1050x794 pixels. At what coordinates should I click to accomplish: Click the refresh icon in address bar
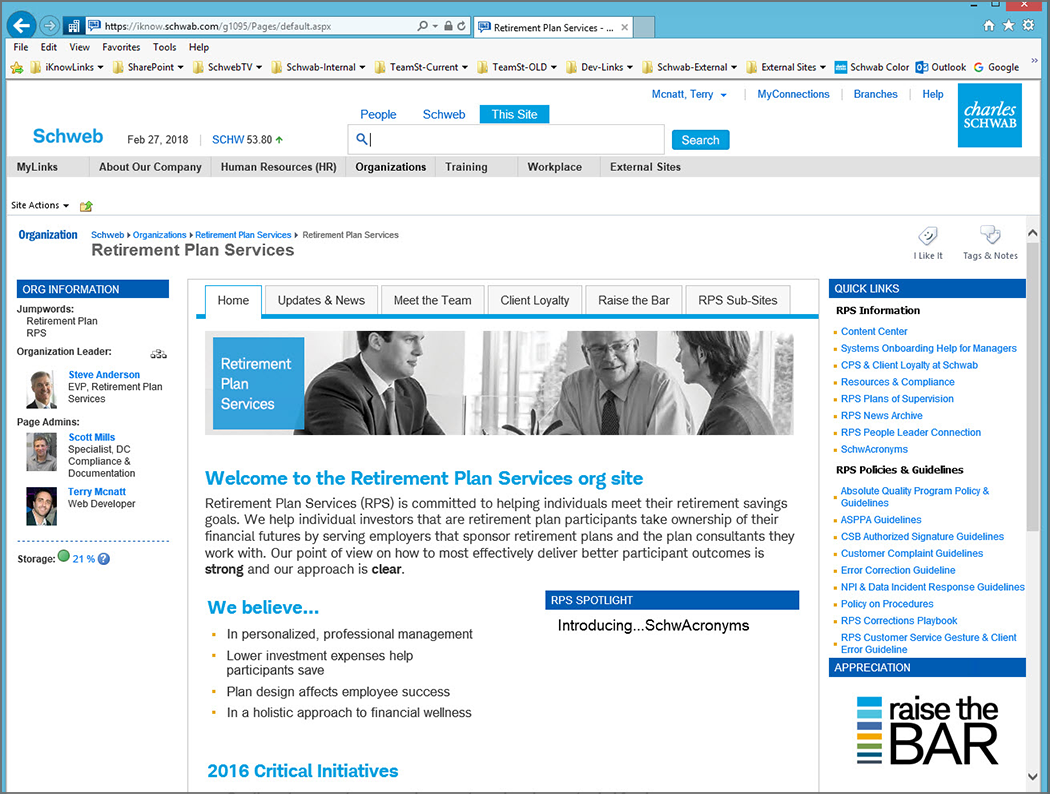click(x=461, y=26)
